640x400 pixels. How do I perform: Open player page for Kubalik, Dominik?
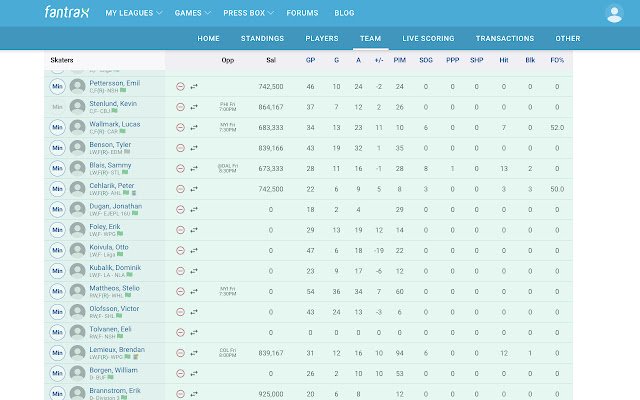115,268
